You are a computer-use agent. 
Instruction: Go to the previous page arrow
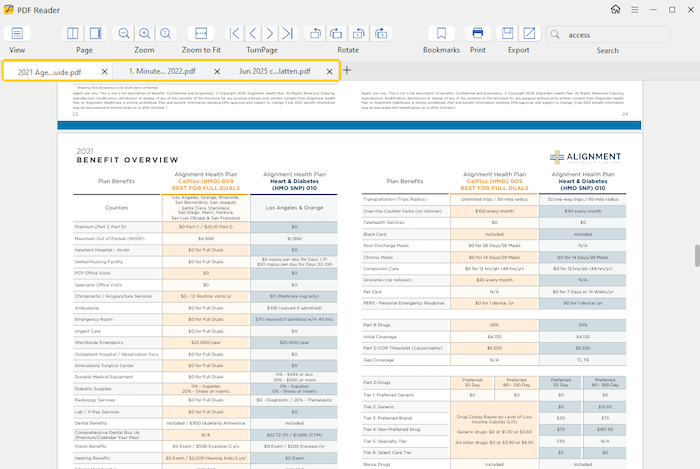coord(253,33)
